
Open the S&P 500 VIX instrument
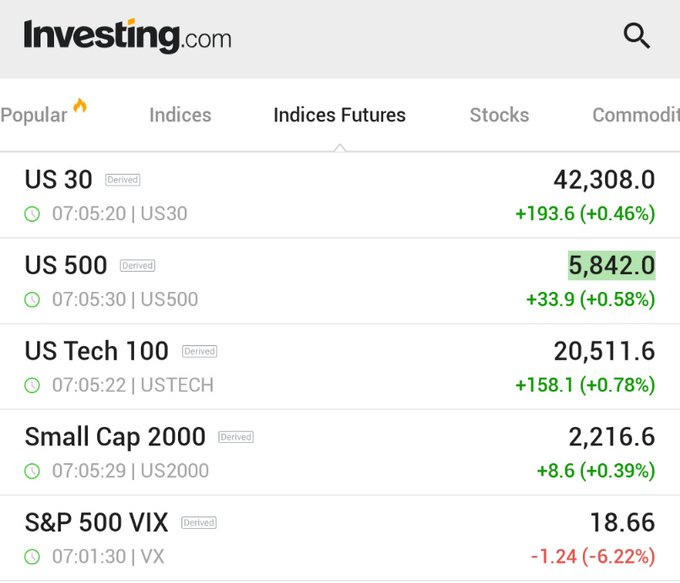(x=340, y=538)
